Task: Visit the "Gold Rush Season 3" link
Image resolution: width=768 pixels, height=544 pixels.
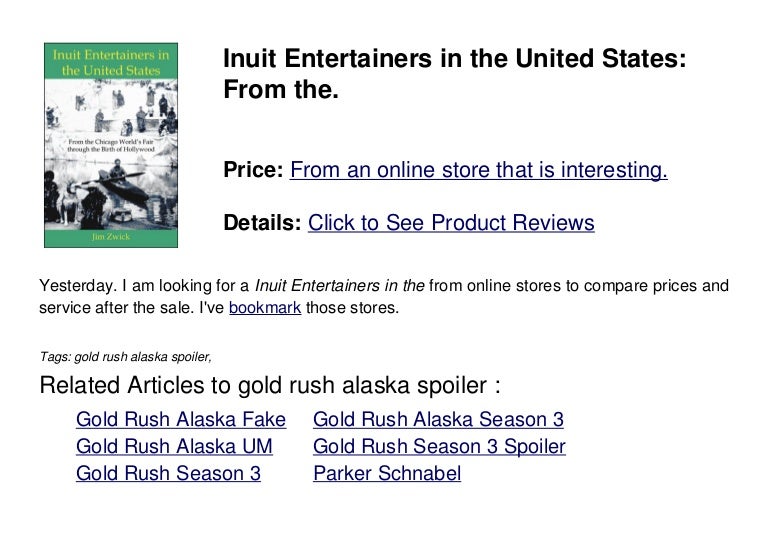Action: tap(168, 474)
